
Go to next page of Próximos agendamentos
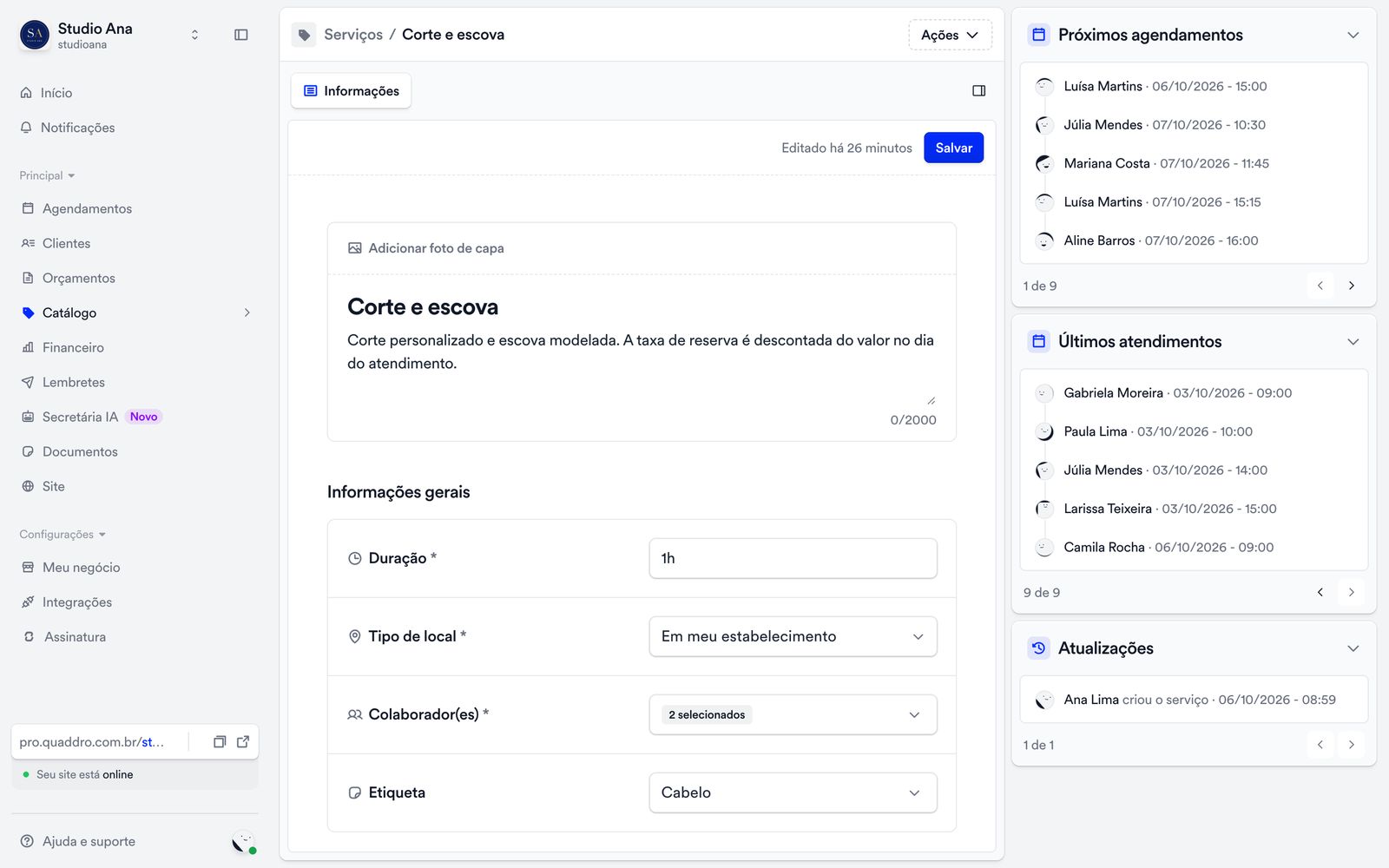click(1352, 286)
